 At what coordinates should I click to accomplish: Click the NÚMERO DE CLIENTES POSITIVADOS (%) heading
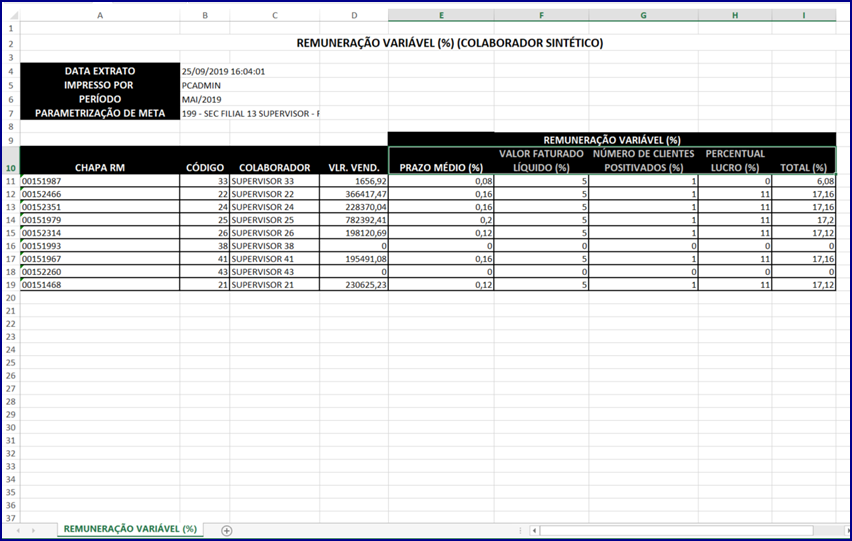point(643,161)
